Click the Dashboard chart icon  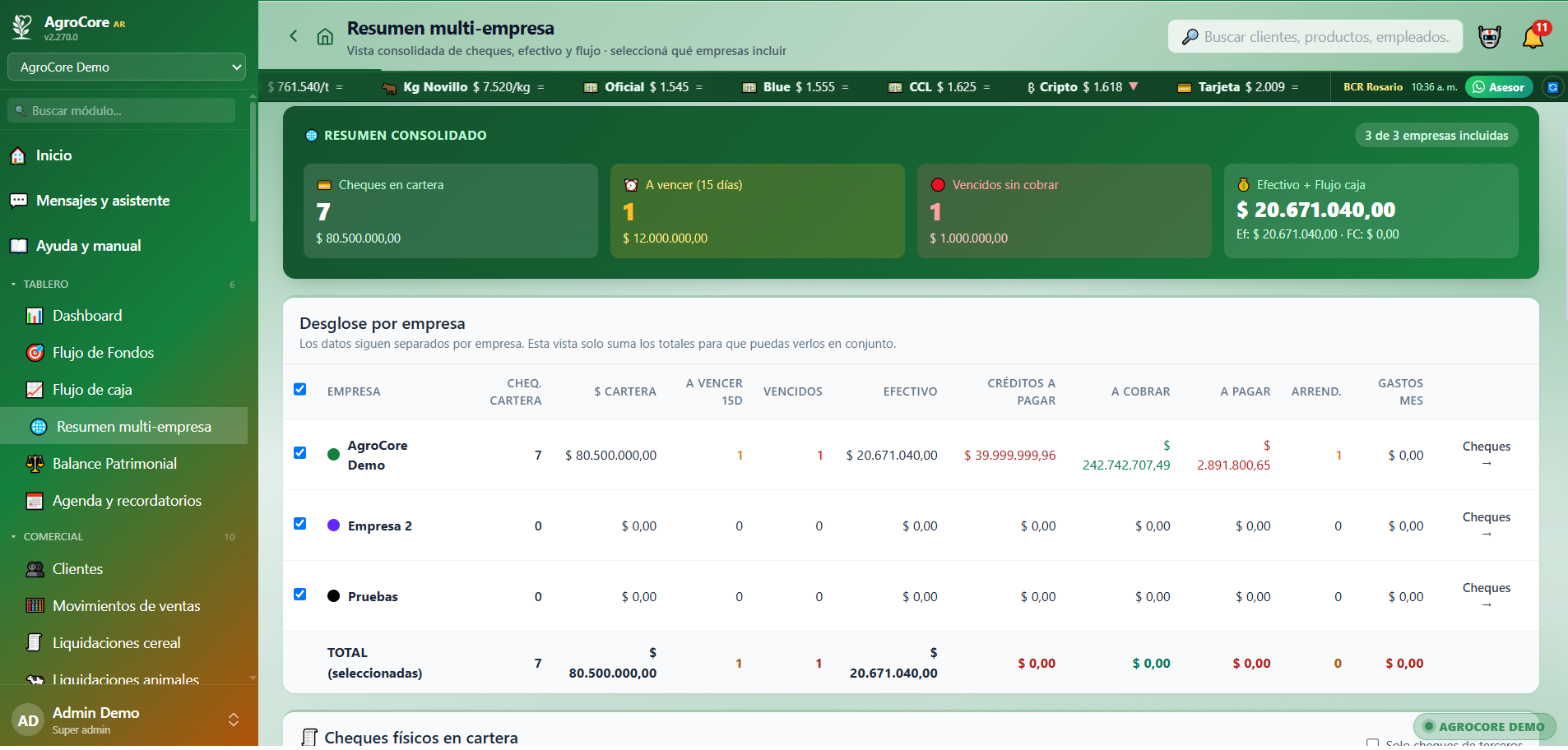click(35, 316)
